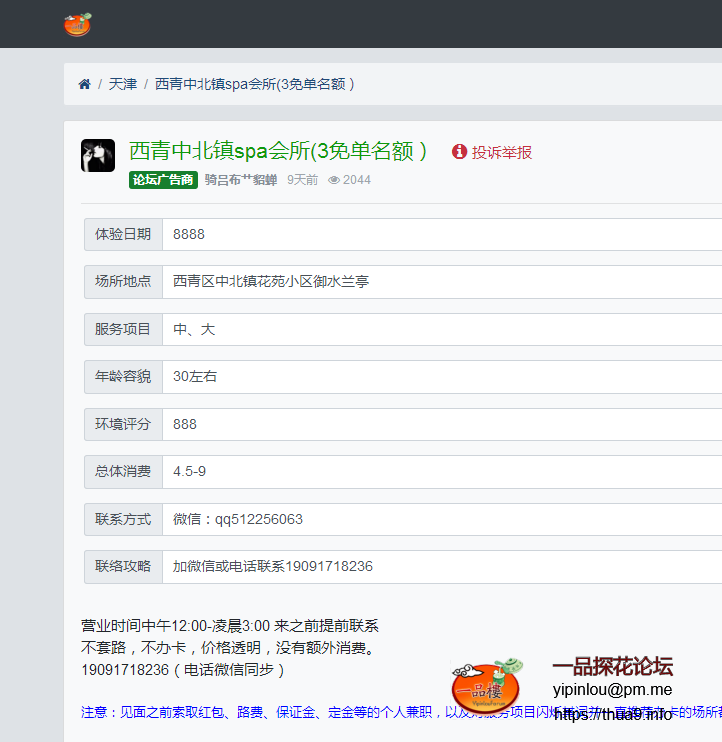Select the 投诉举报 report link
722x742 pixels.
click(x=502, y=152)
